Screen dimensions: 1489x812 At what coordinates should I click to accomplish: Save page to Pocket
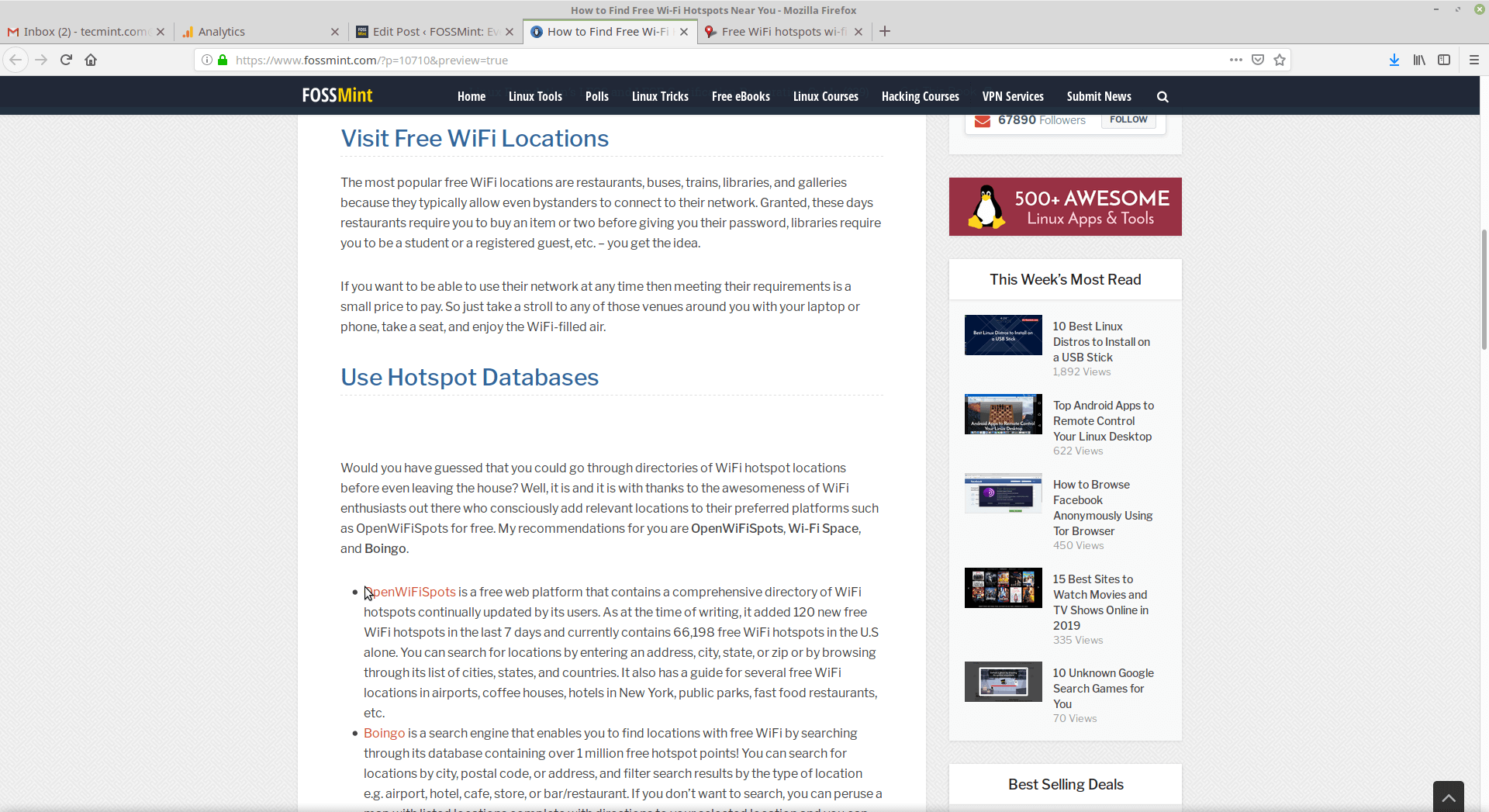pyautogui.click(x=1258, y=60)
